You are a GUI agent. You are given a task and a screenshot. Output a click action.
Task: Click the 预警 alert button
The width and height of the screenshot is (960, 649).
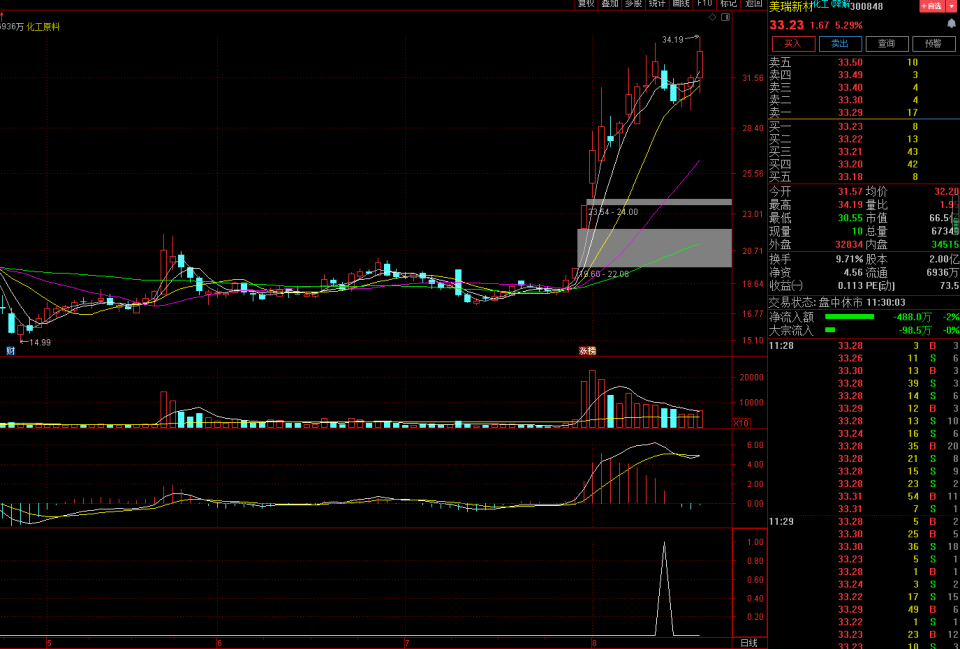pos(933,43)
